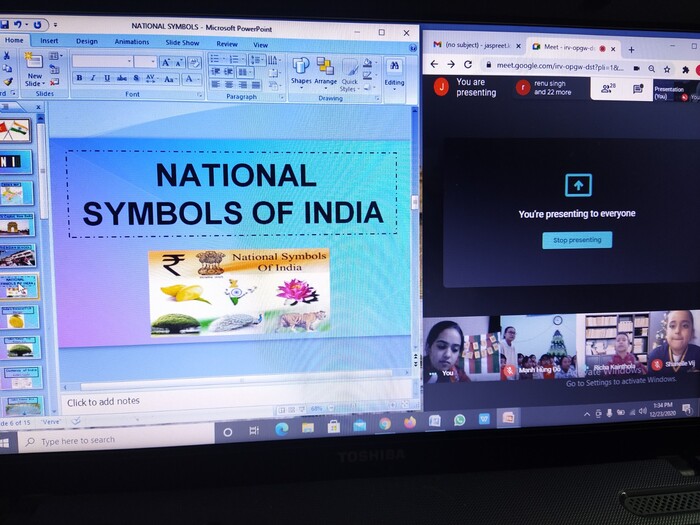Reload the Google Meet page

click(467, 64)
